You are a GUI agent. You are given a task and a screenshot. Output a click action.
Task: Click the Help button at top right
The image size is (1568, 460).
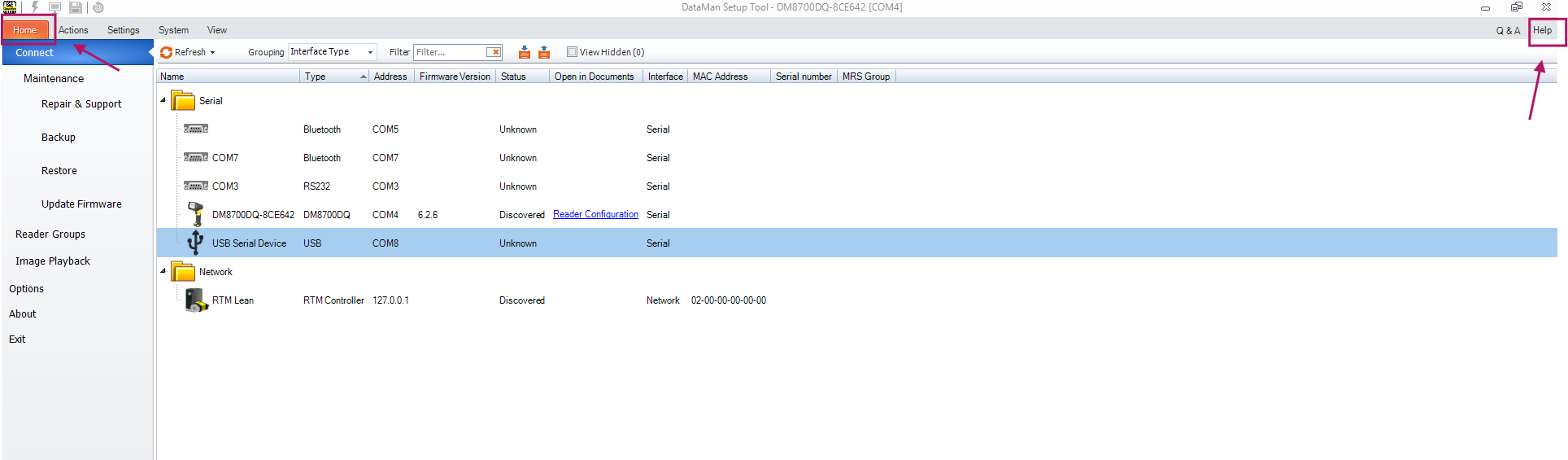click(x=1542, y=30)
